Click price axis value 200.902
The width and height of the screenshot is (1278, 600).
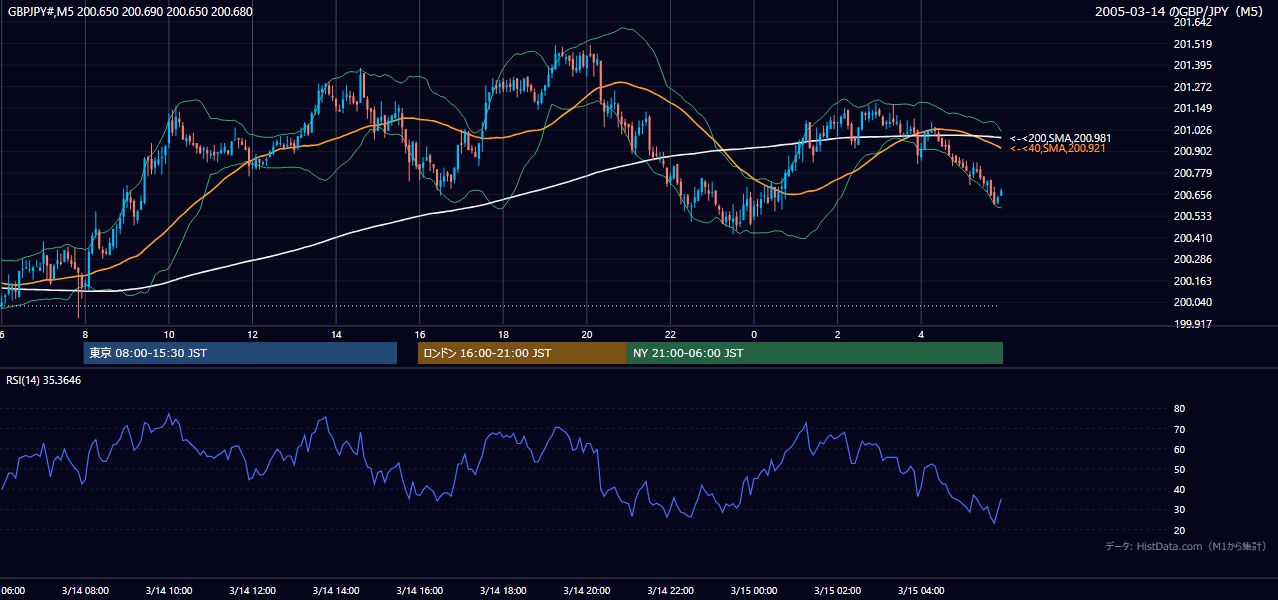coord(1193,151)
